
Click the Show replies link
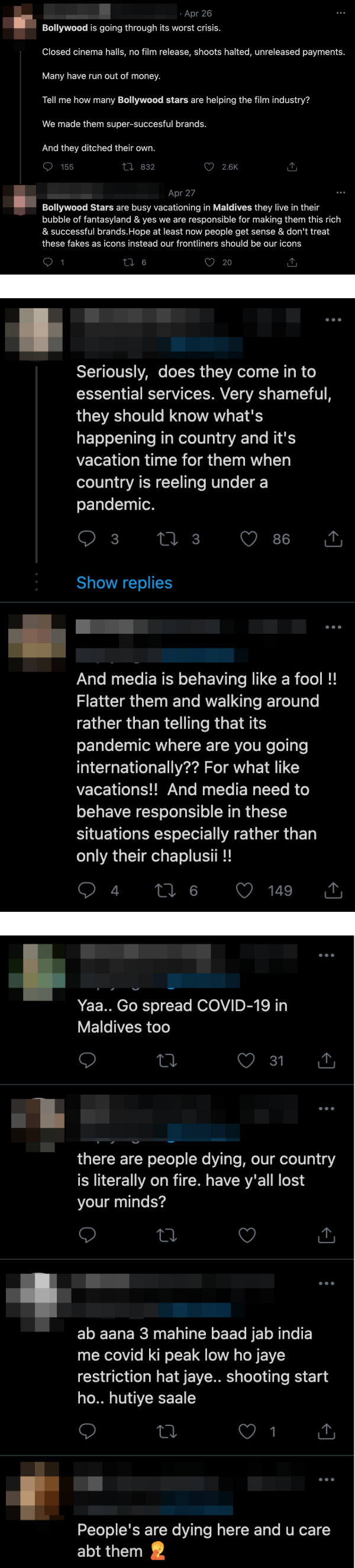(124, 582)
